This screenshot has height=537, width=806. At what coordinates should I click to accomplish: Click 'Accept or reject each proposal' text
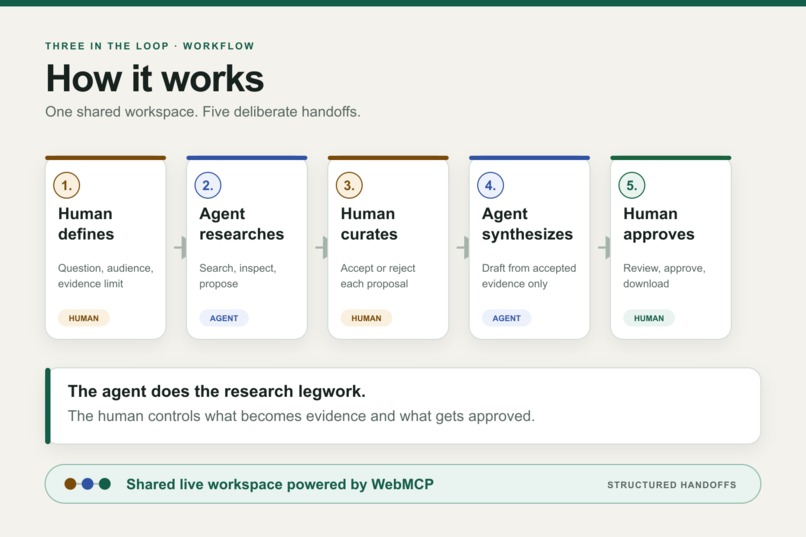[x=378, y=276]
